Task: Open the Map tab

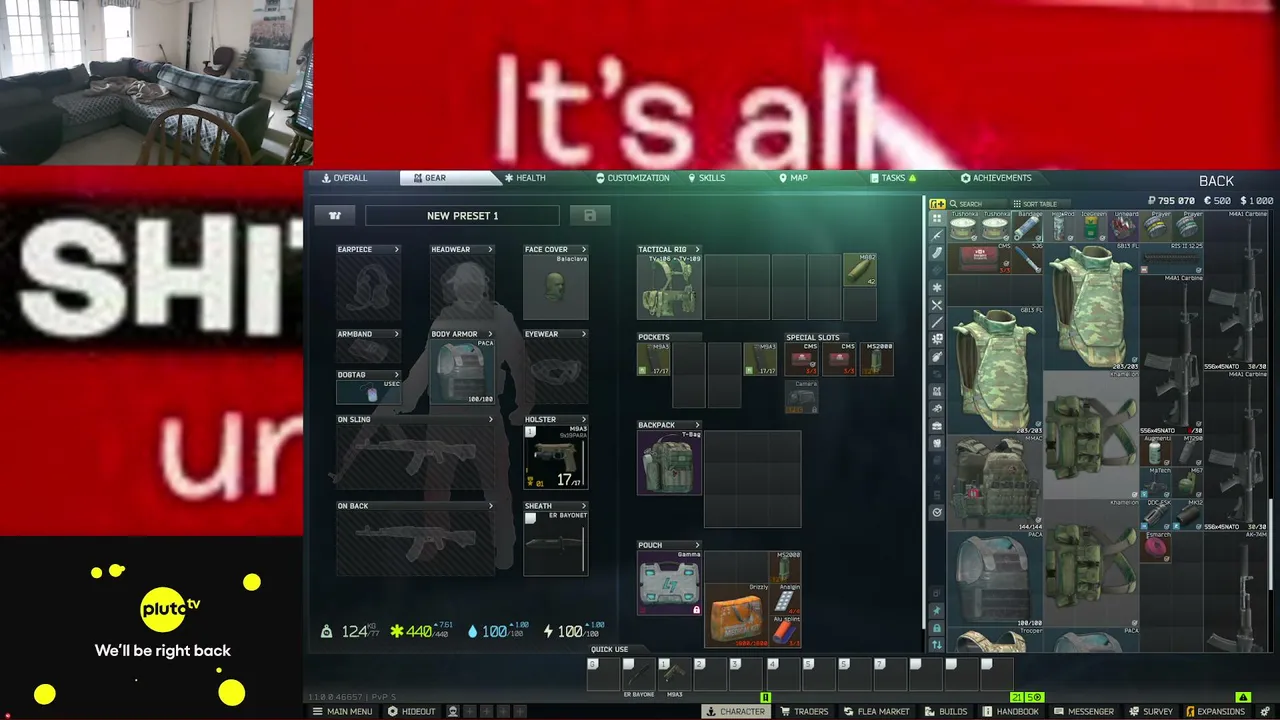Action: (x=793, y=178)
